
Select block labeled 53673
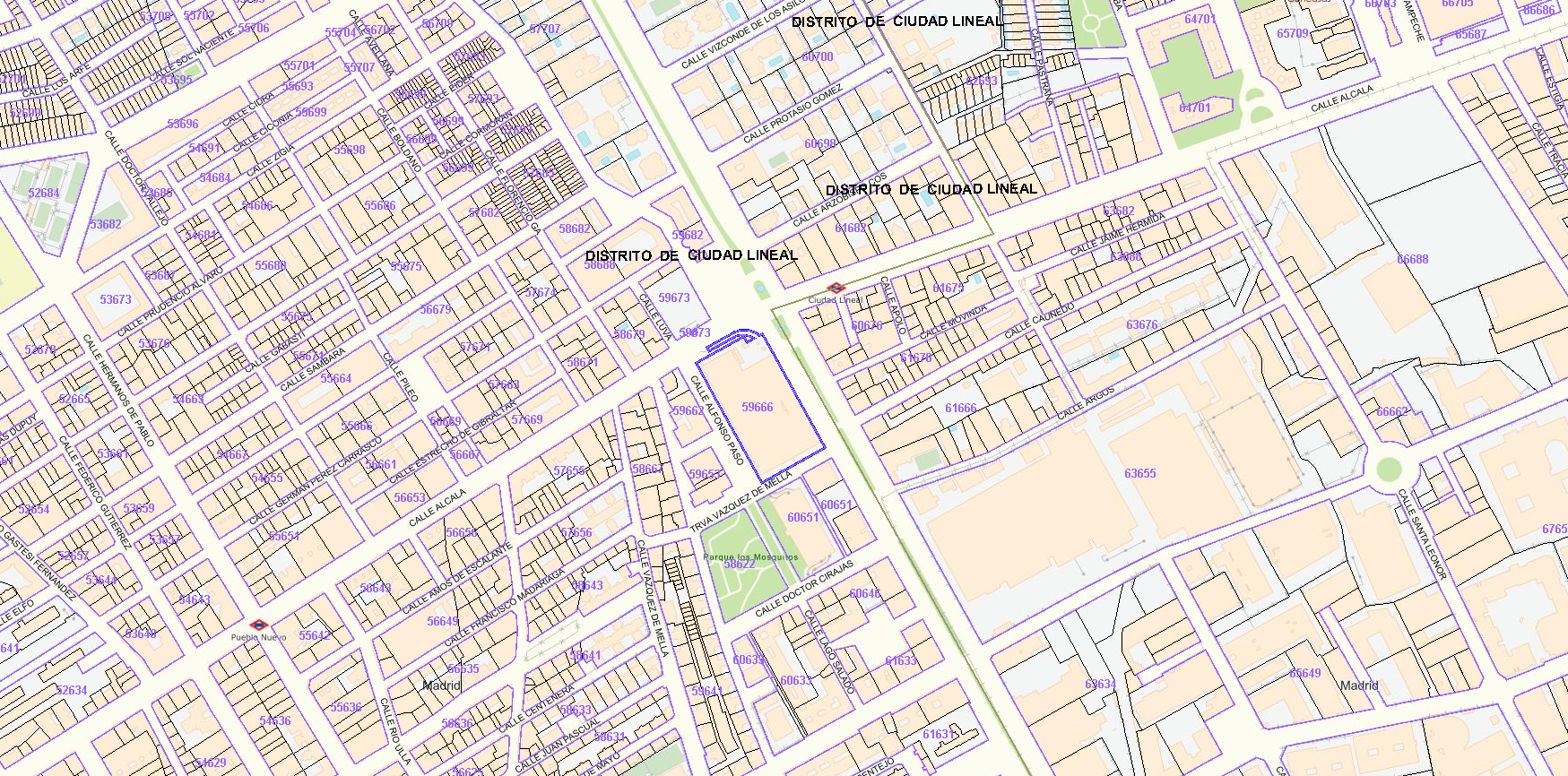[116, 300]
